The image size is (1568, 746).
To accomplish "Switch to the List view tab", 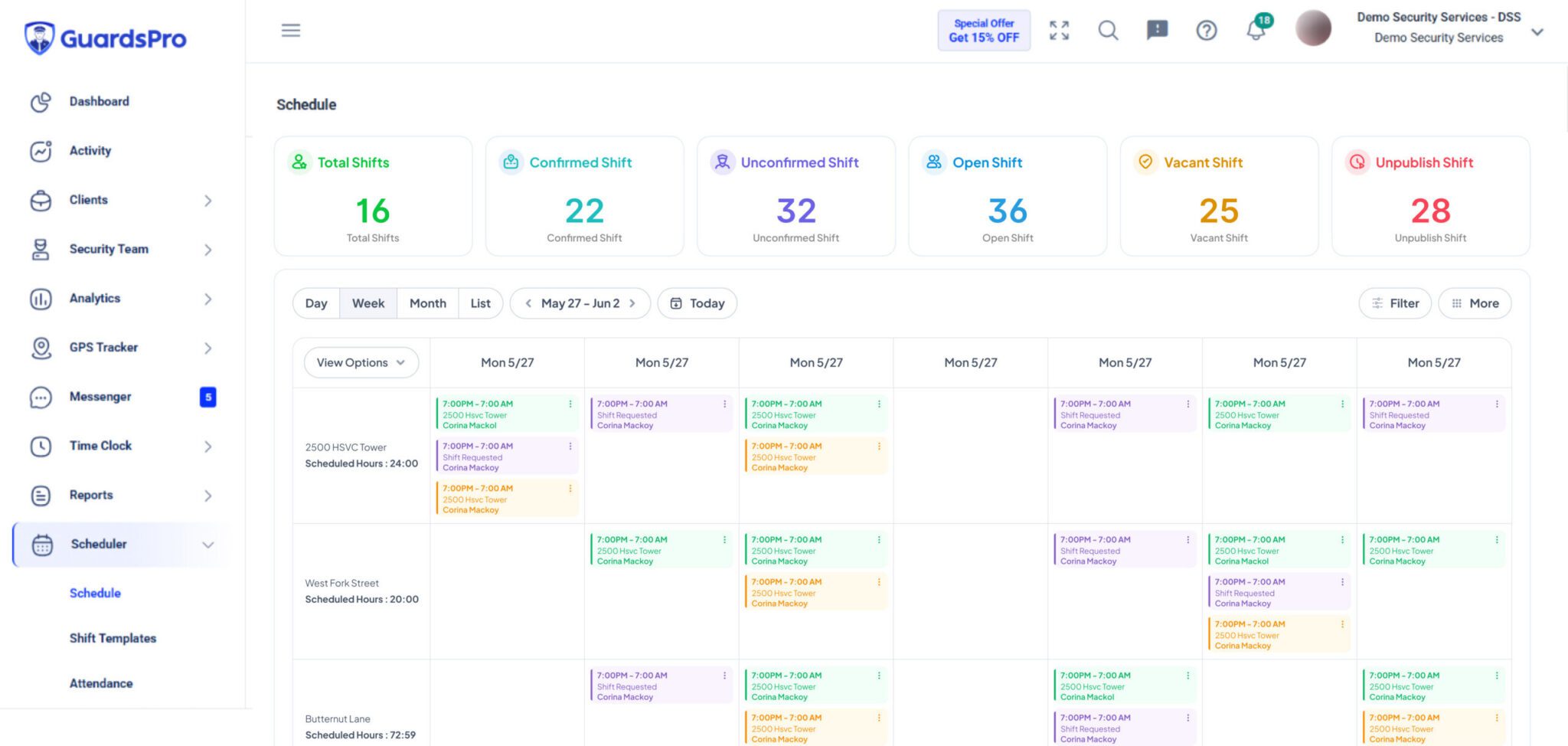I will point(480,303).
